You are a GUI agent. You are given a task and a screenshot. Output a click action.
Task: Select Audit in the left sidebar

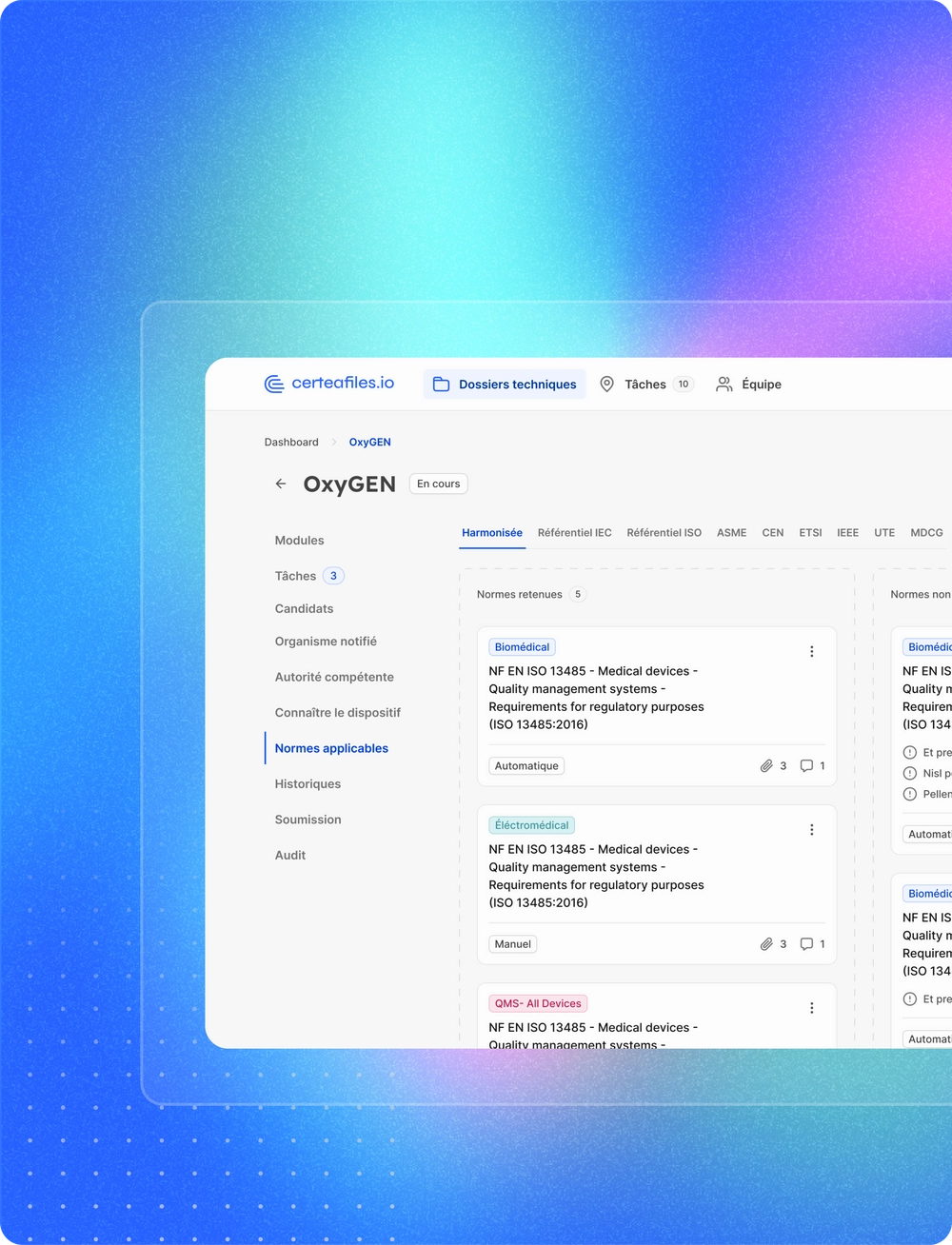pos(290,856)
